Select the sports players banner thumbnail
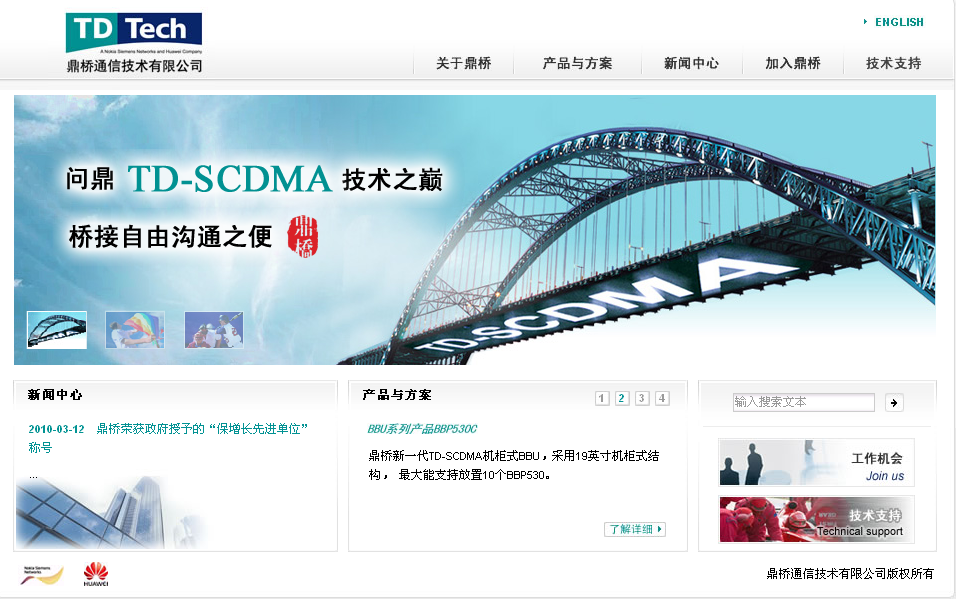956x599 pixels. tap(214, 330)
